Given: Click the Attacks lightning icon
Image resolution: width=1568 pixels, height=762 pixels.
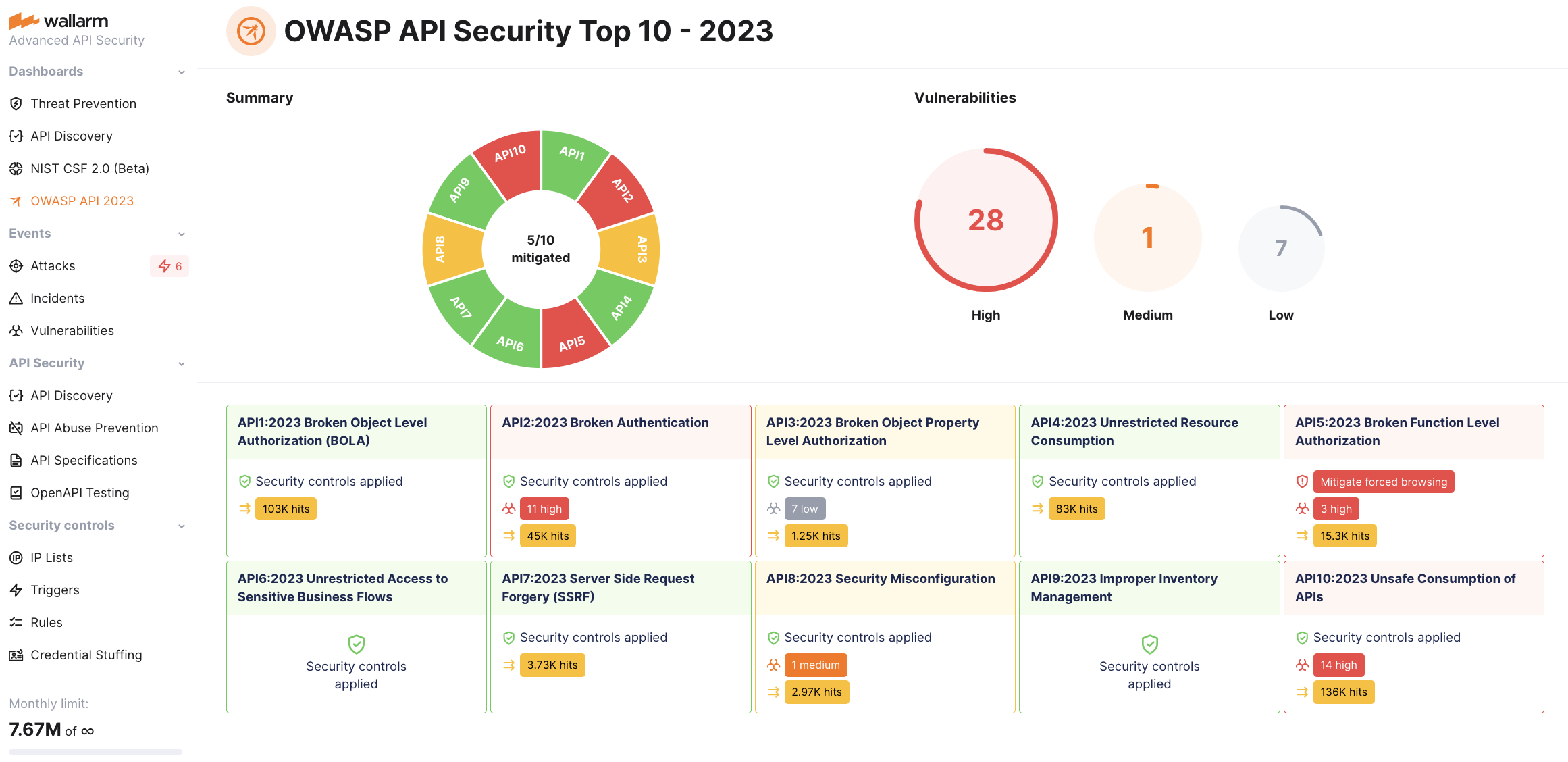Looking at the screenshot, I should pos(16,265).
